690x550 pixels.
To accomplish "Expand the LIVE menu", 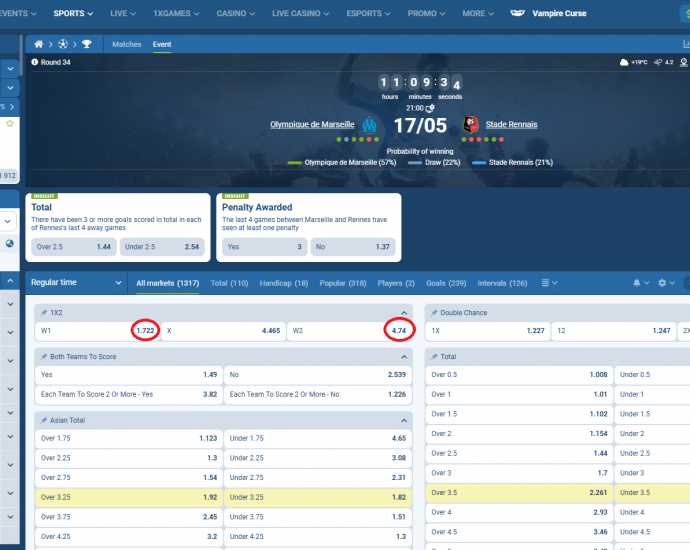I will [x=123, y=14].
